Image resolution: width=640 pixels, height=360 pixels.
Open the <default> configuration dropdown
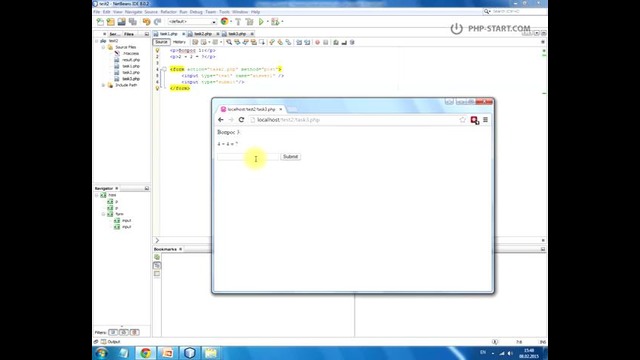click(x=192, y=22)
